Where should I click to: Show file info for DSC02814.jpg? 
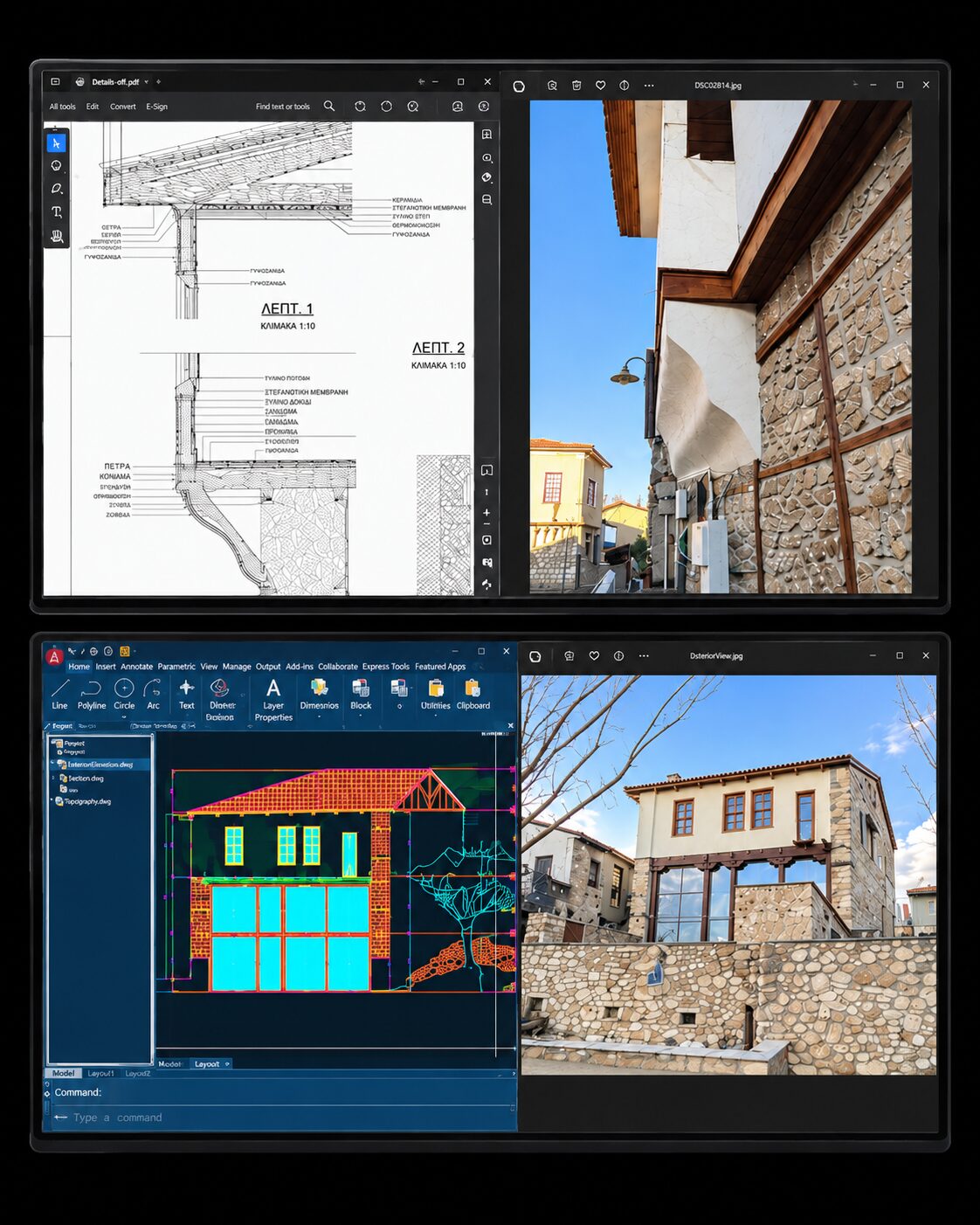tap(624, 86)
